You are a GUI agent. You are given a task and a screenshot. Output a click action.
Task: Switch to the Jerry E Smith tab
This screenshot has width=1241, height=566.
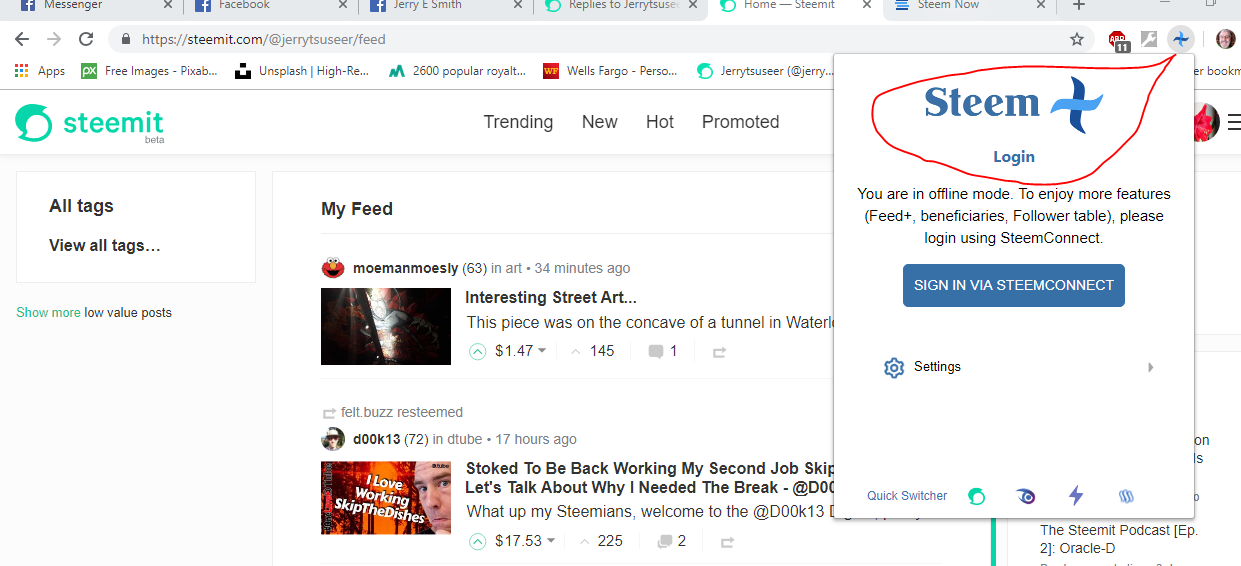(444, 7)
